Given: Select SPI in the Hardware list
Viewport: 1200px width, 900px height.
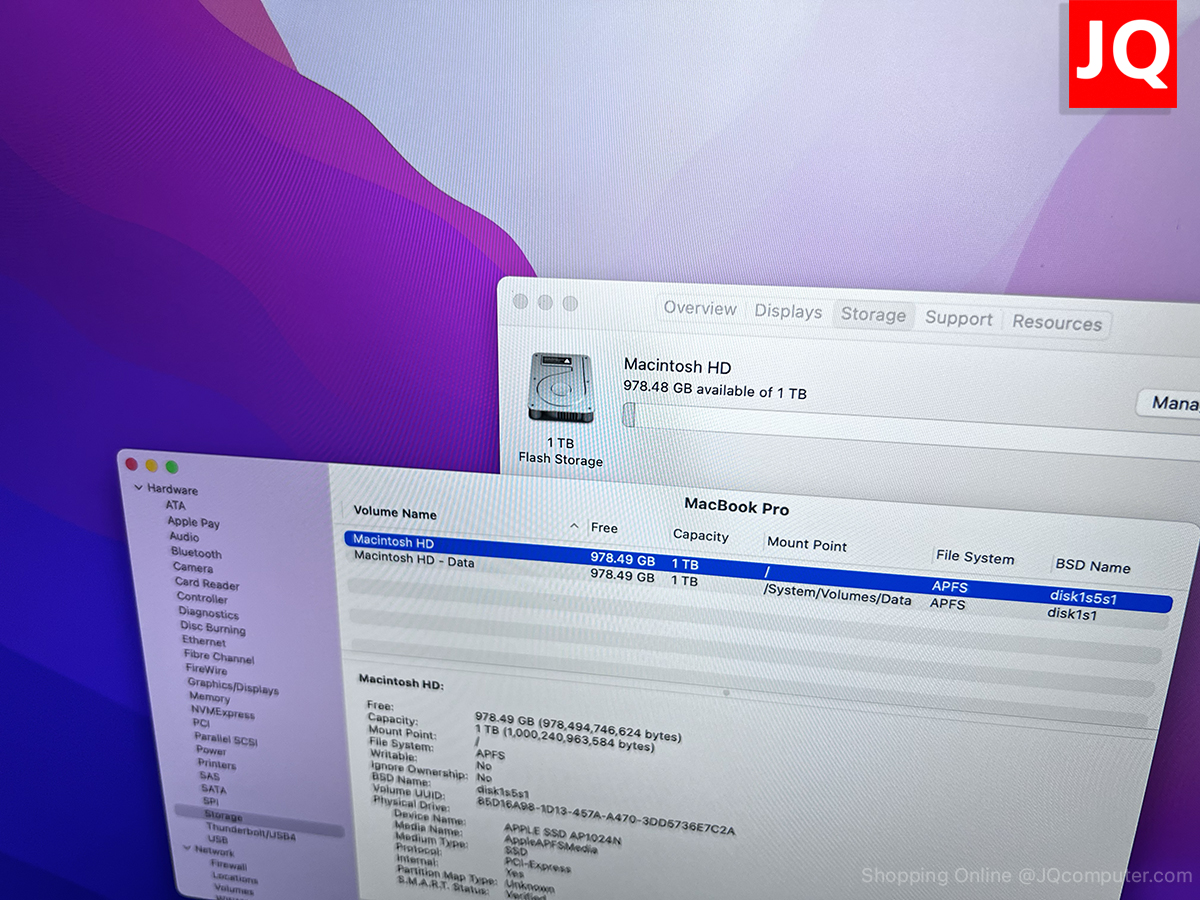Looking at the screenshot, I should point(210,803).
